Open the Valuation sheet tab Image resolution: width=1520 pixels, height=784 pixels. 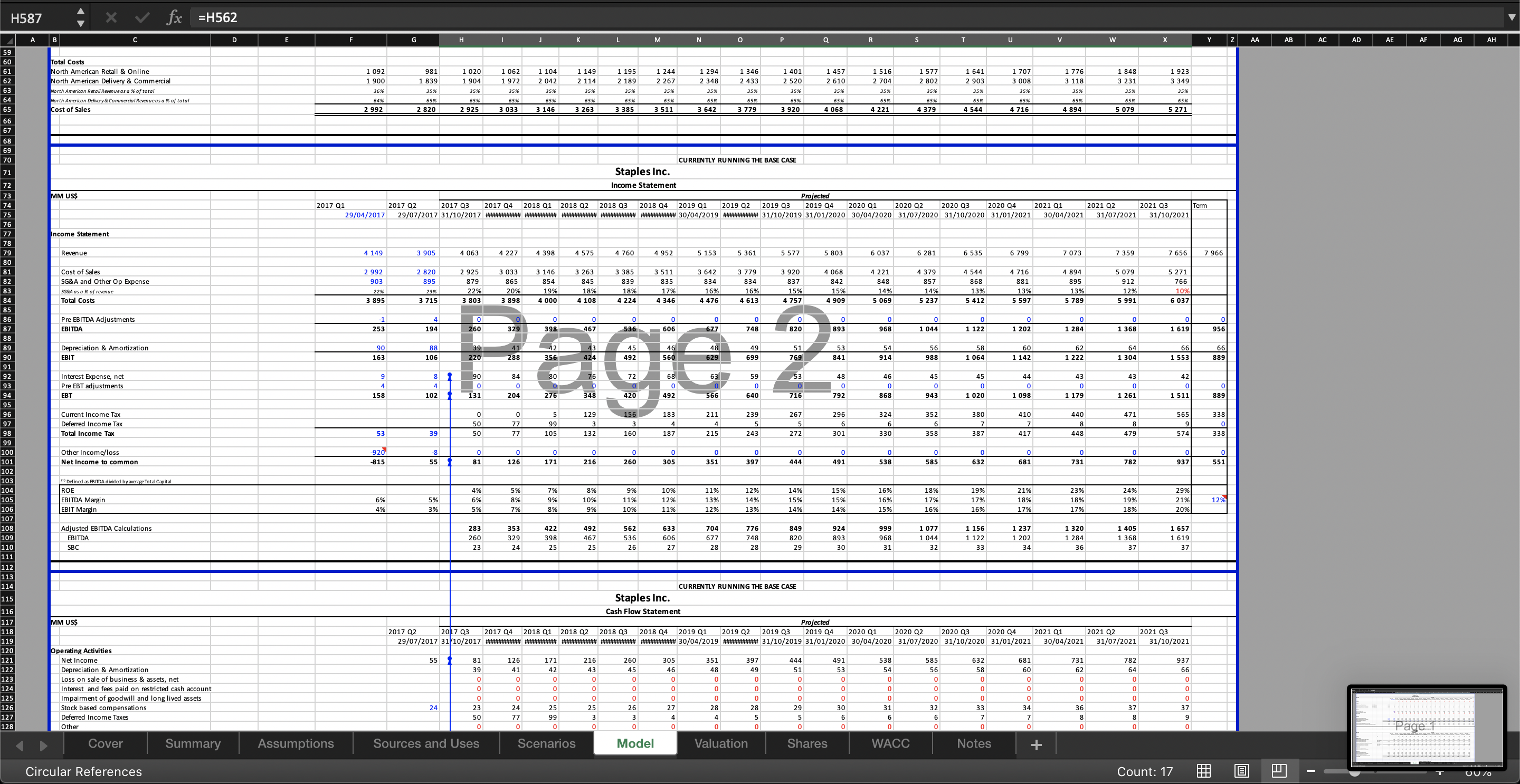[x=721, y=743]
